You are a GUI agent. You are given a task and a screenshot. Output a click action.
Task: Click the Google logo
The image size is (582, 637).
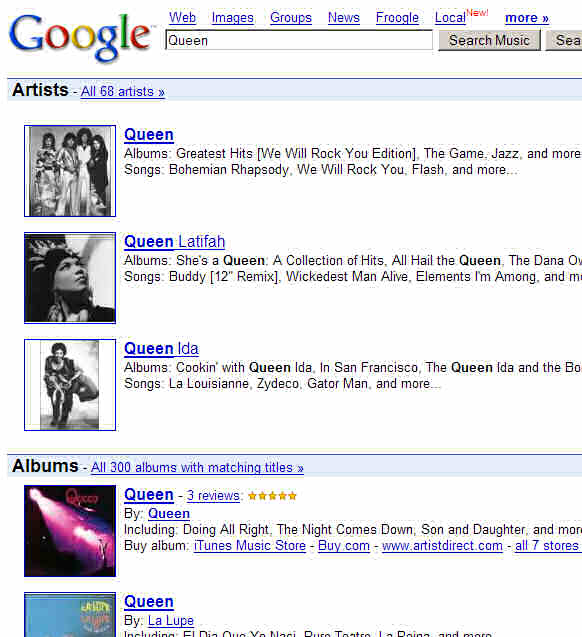pyautogui.click(x=80, y=37)
